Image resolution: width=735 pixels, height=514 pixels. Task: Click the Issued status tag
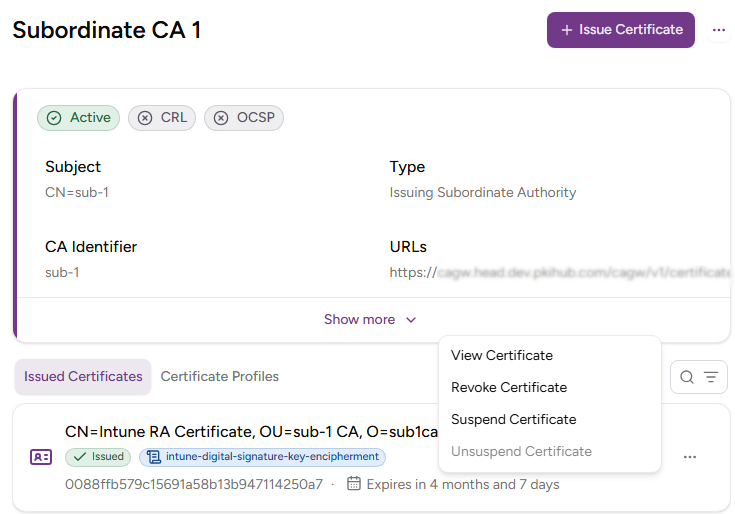pyautogui.click(x=98, y=457)
